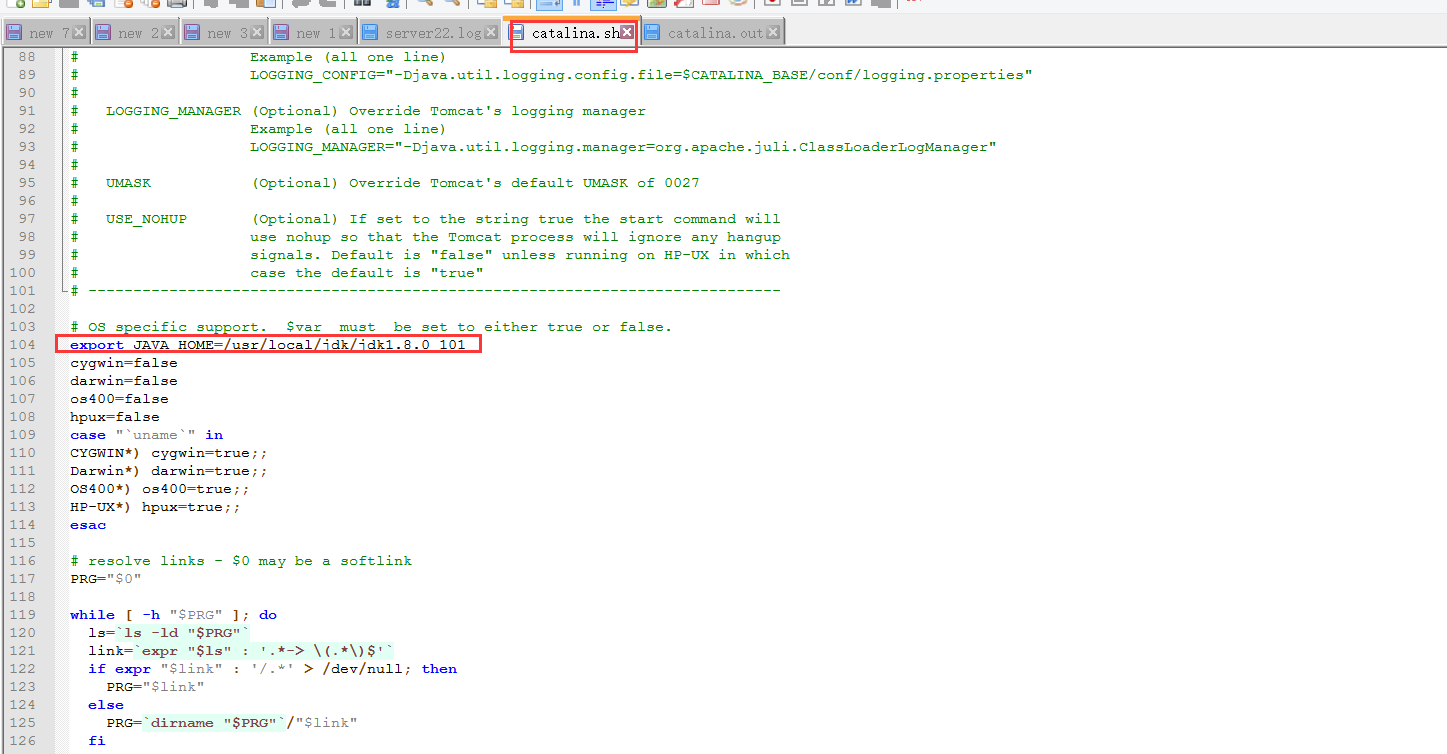Click the 'signals. Default is "false"' comment line

[520, 255]
